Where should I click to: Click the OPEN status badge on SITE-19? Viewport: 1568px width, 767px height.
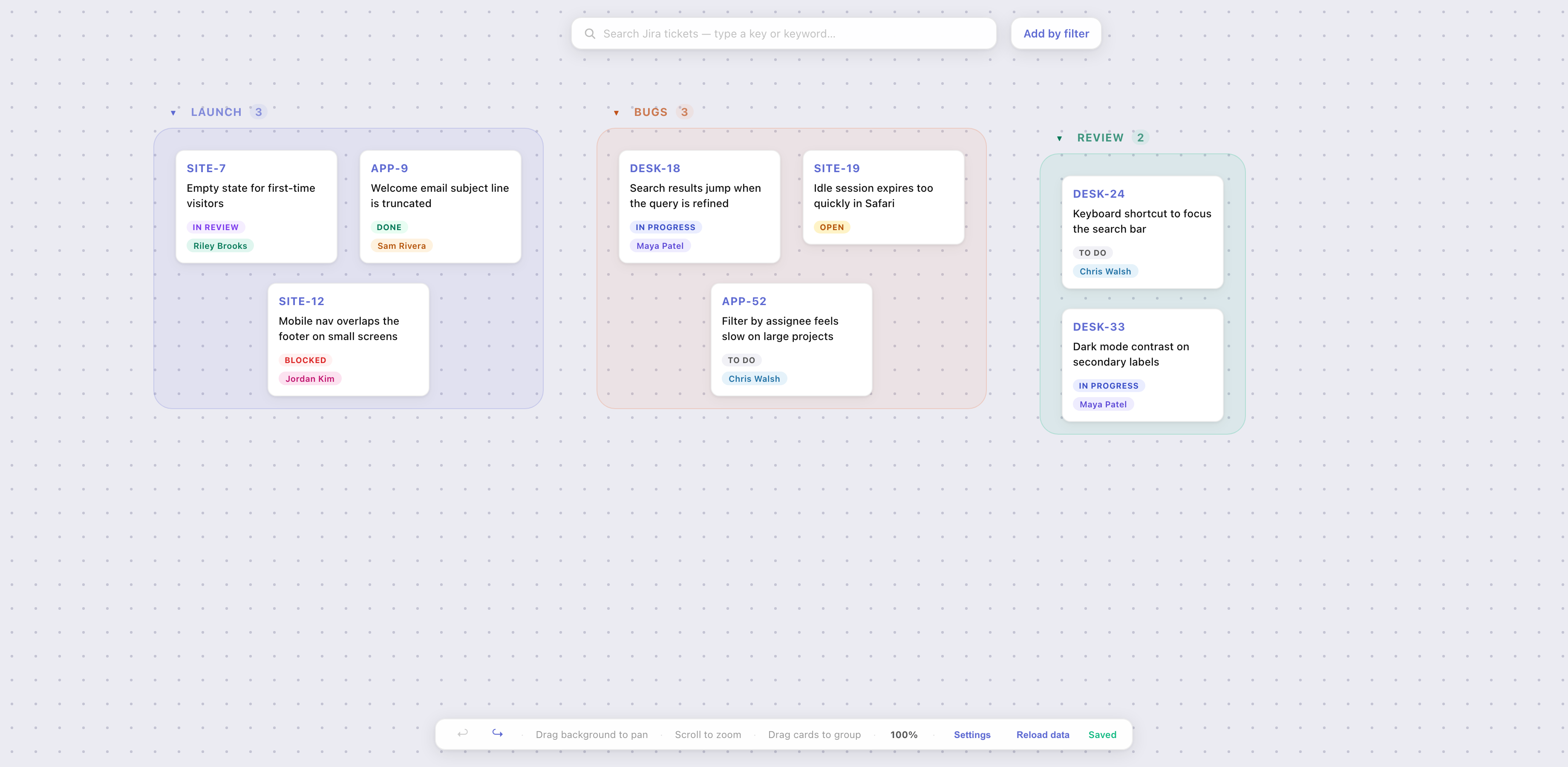point(831,227)
